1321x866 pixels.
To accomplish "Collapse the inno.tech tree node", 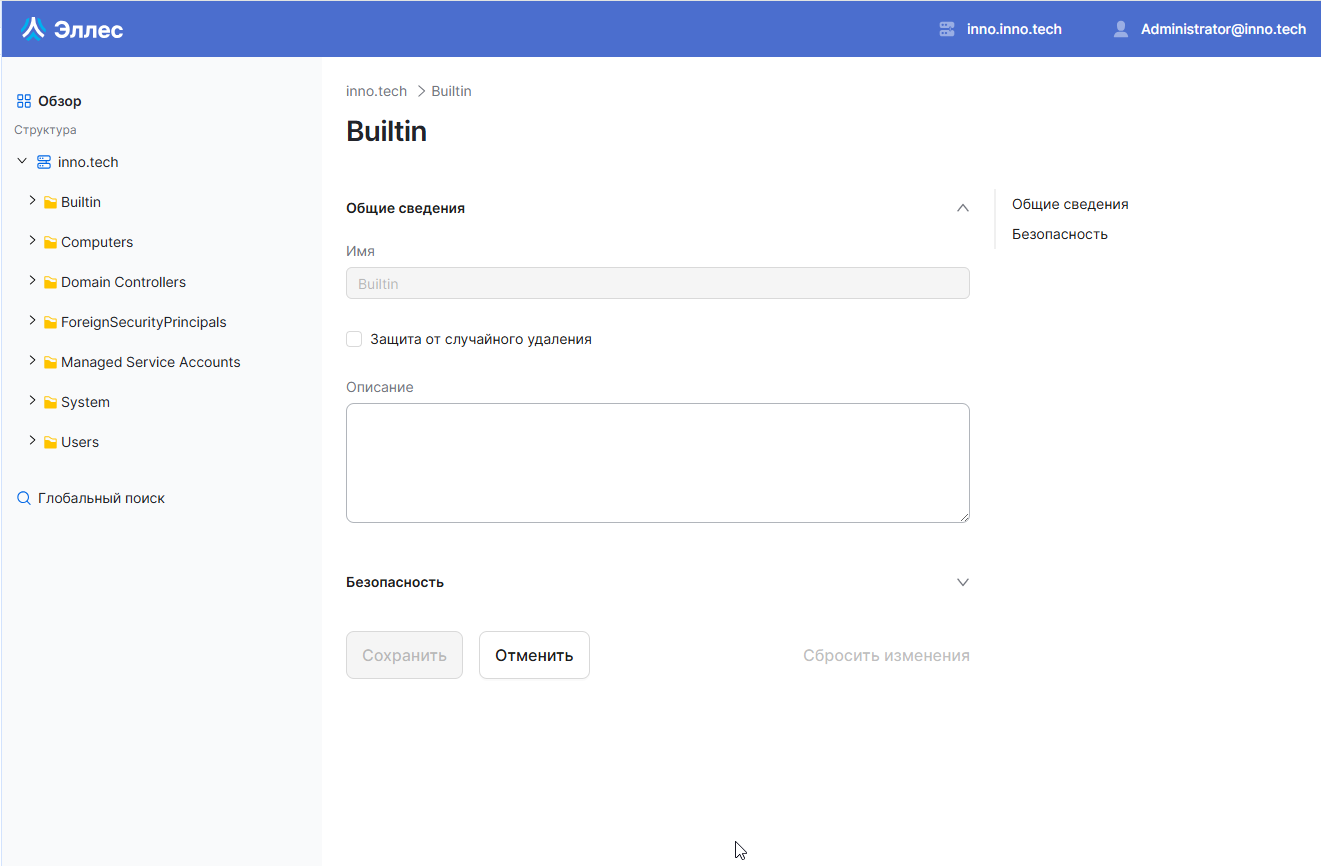I will point(21,161).
